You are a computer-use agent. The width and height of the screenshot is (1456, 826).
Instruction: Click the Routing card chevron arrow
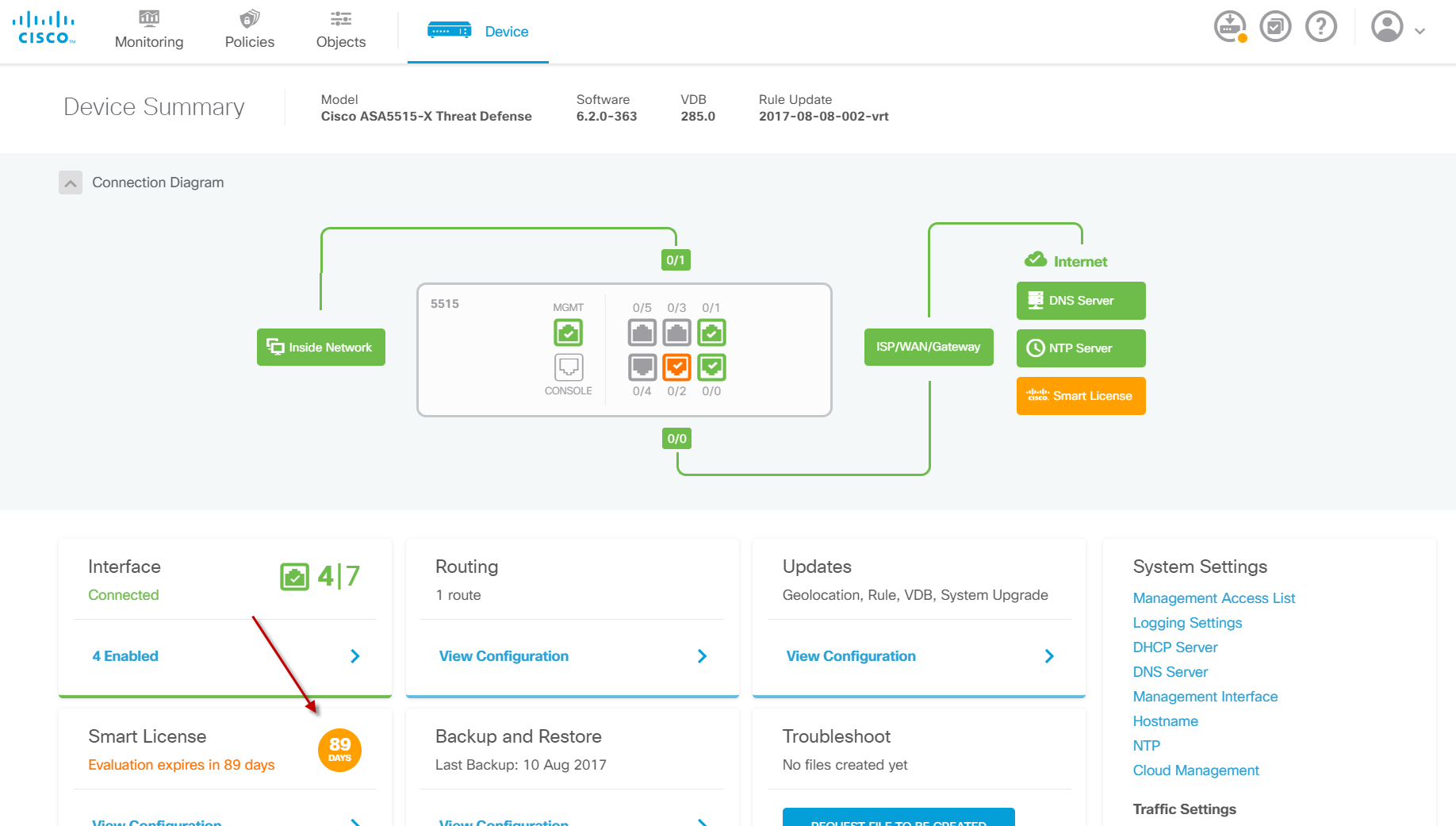(x=702, y=656)
